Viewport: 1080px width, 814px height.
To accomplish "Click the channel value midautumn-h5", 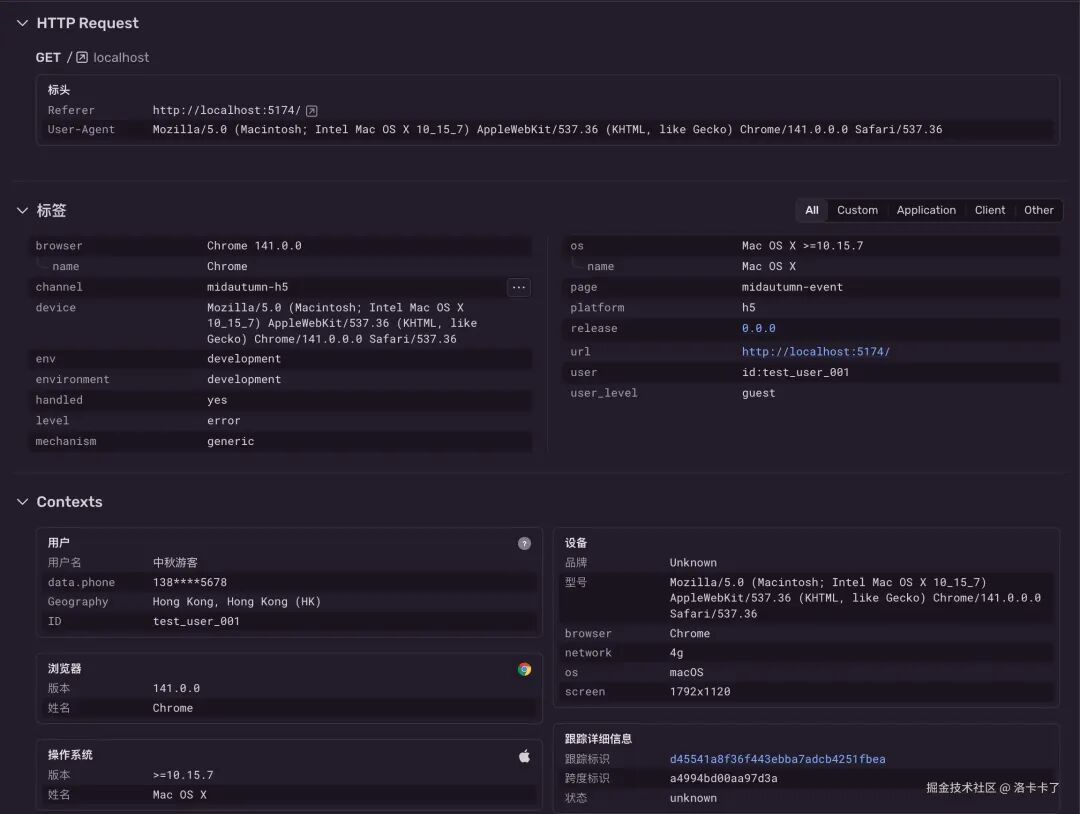I will [247, 287].
